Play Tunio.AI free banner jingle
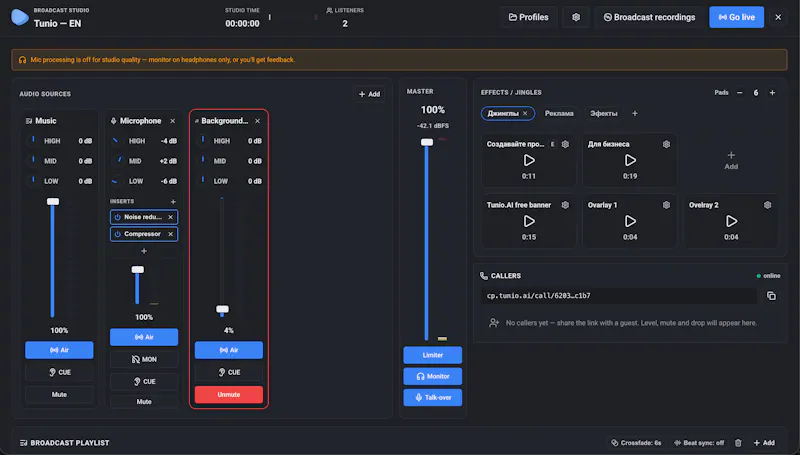 tap(529, 221)
